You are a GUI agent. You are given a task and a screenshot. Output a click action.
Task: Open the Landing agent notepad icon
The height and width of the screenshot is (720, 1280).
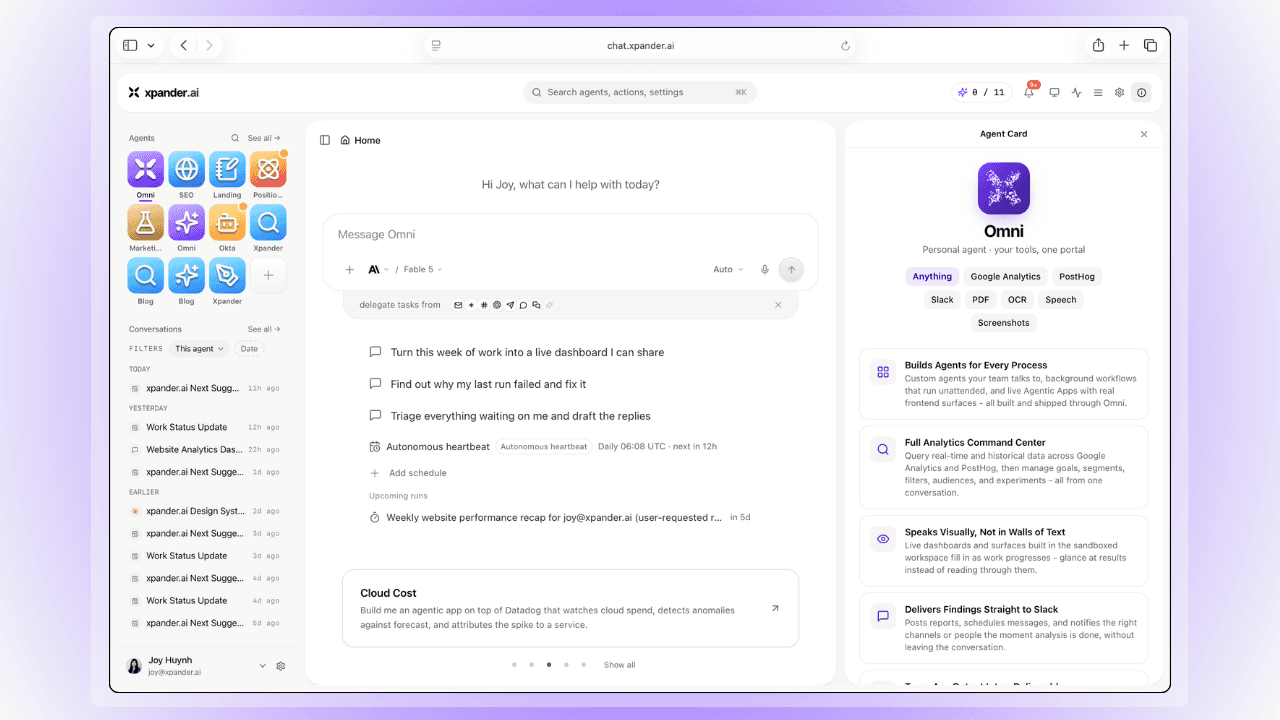227,169
